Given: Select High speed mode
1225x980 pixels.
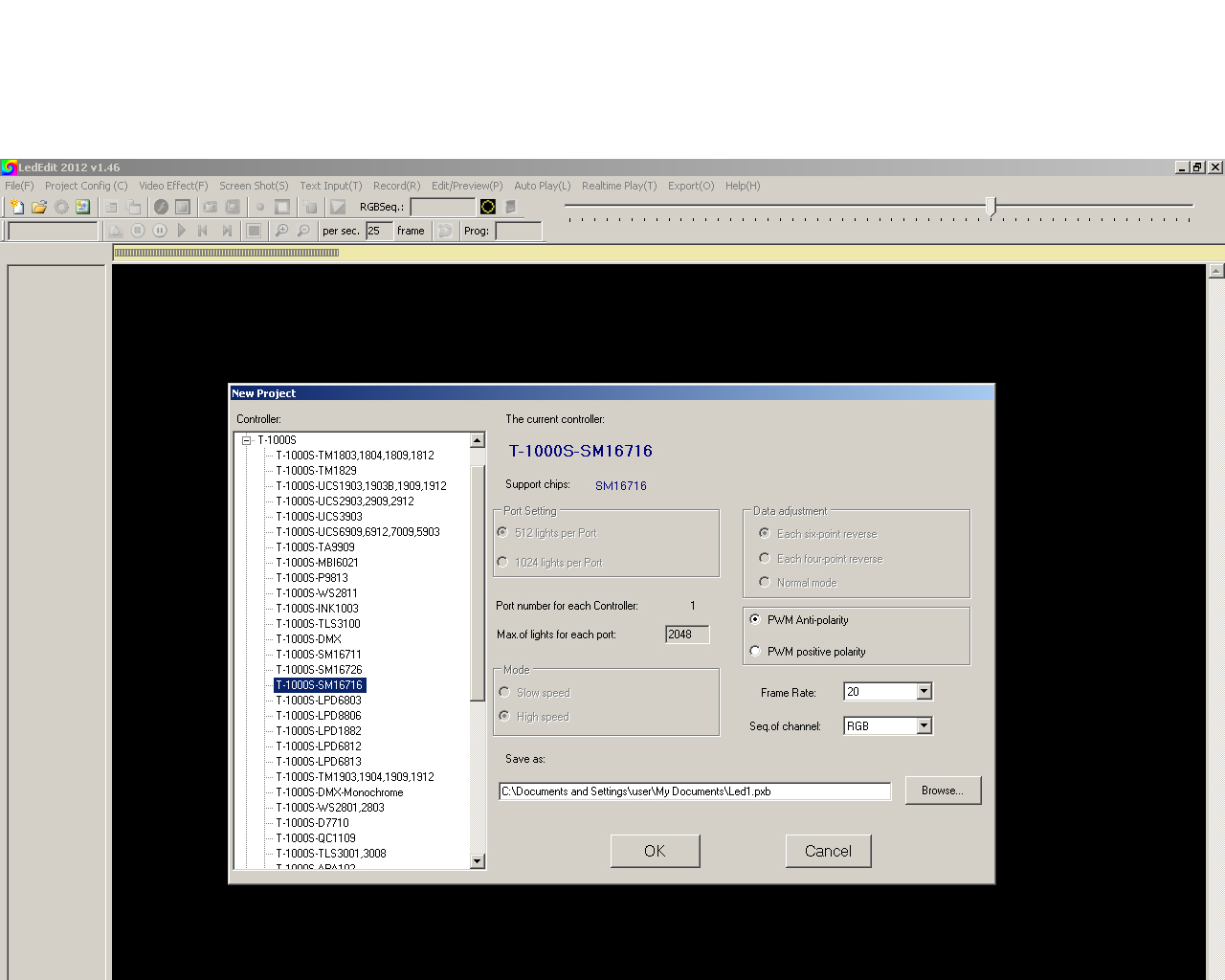Looking at the screenshot, I should click(504, 717).
